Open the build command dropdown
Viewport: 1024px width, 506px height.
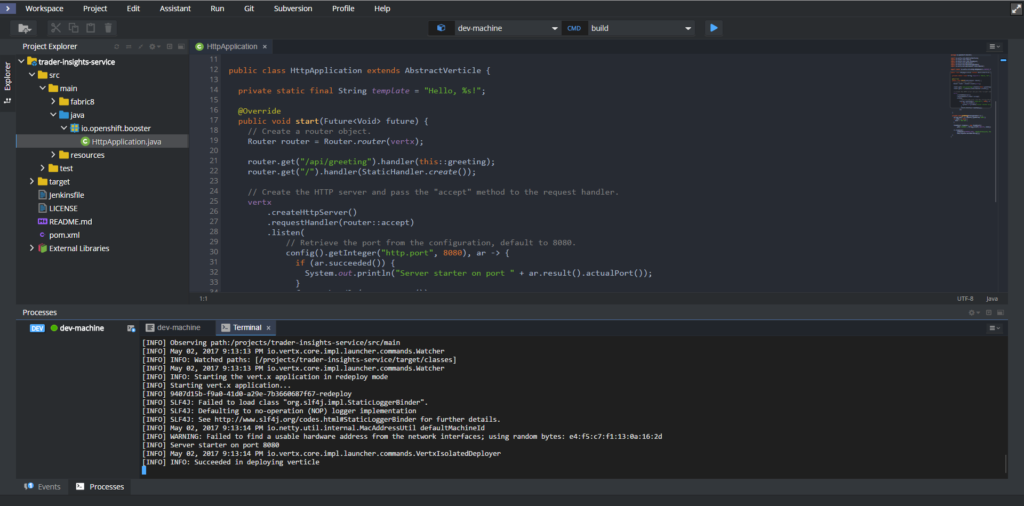pos(640,28)
